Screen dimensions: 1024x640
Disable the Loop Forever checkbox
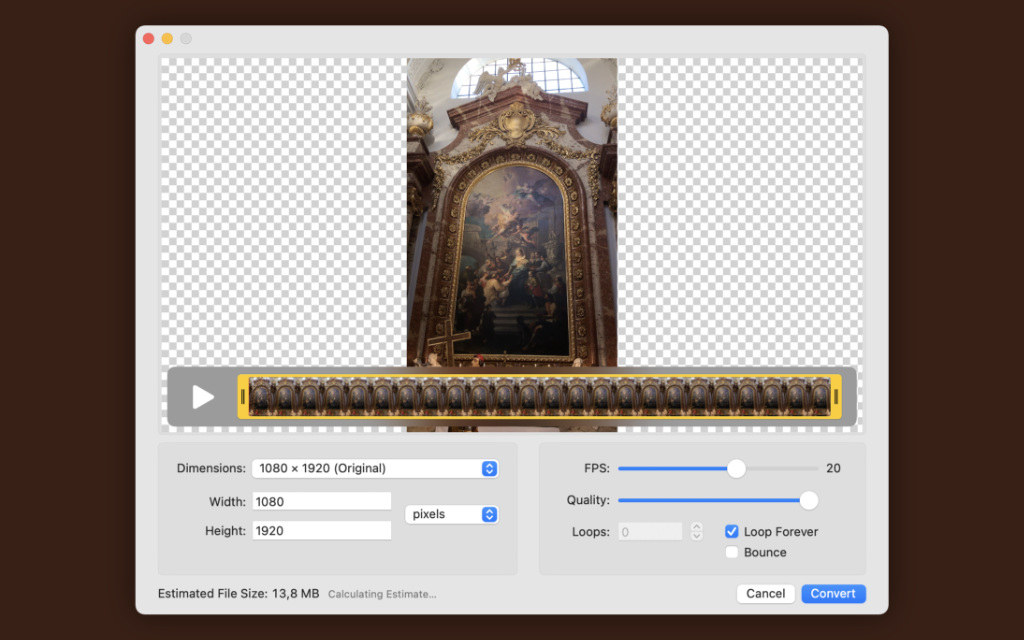click(x=732, y=532)
